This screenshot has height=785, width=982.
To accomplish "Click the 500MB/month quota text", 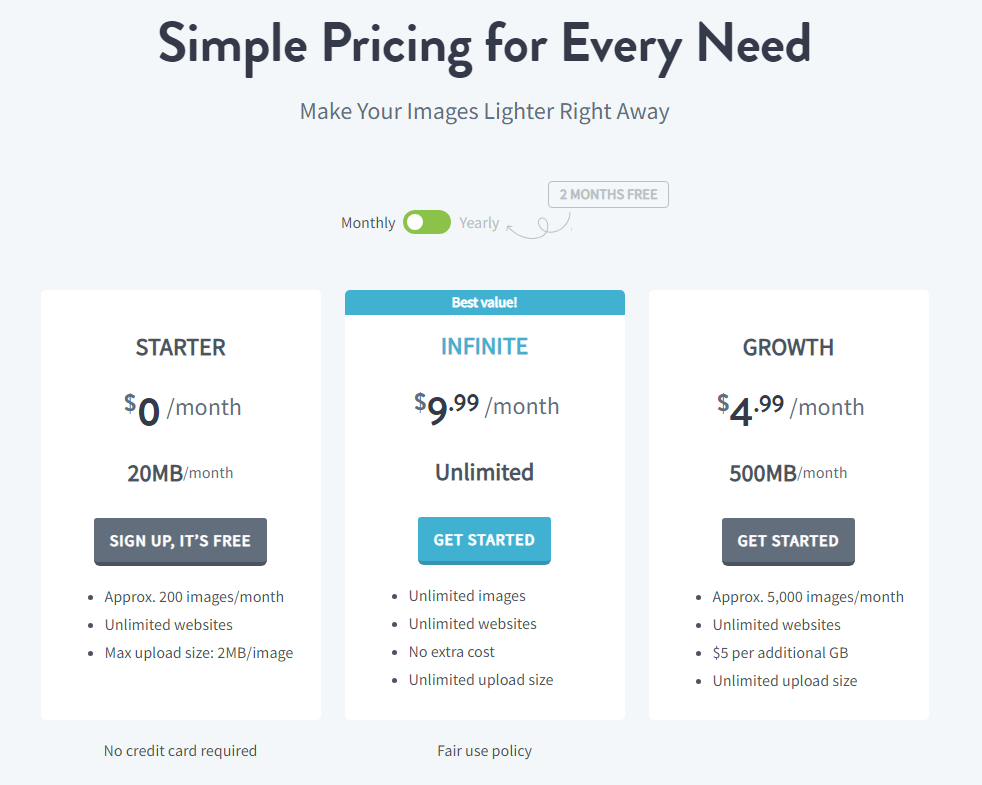I will tap(788, 473).
